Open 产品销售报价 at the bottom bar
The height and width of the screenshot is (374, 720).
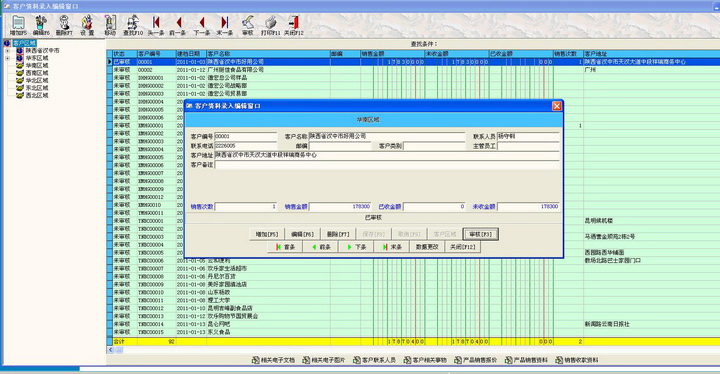[x=475, y=360]
